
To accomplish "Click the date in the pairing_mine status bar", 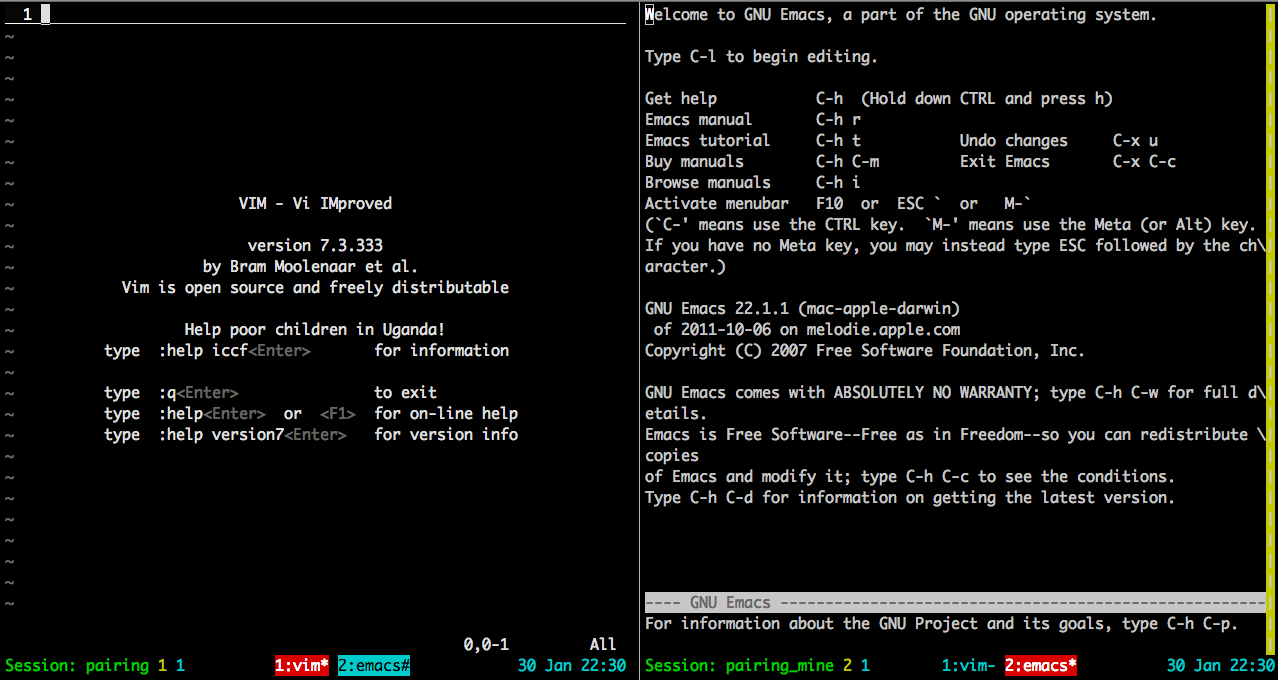I will pyautogui.click(x=1189, y=665).
